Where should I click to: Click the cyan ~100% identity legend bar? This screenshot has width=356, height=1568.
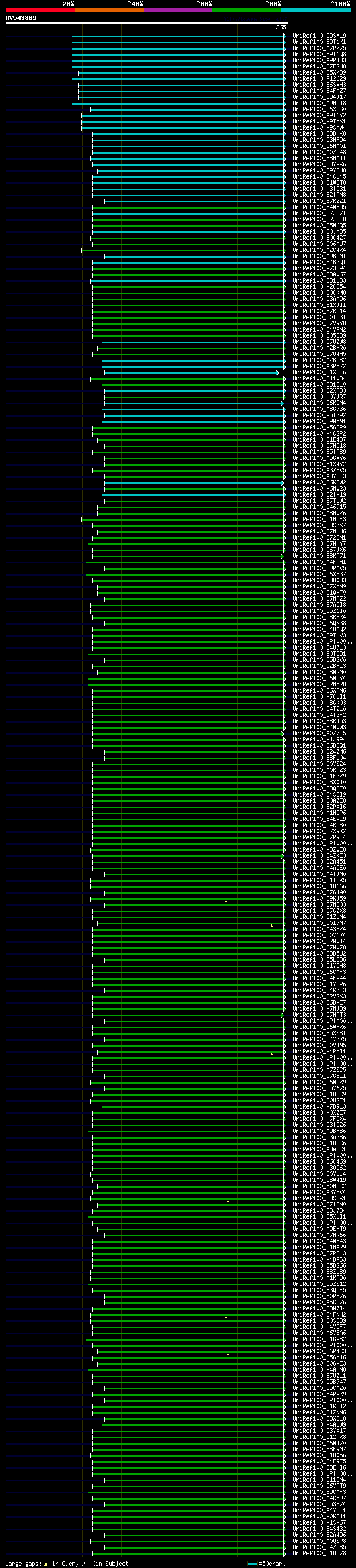tap(316, 10)
